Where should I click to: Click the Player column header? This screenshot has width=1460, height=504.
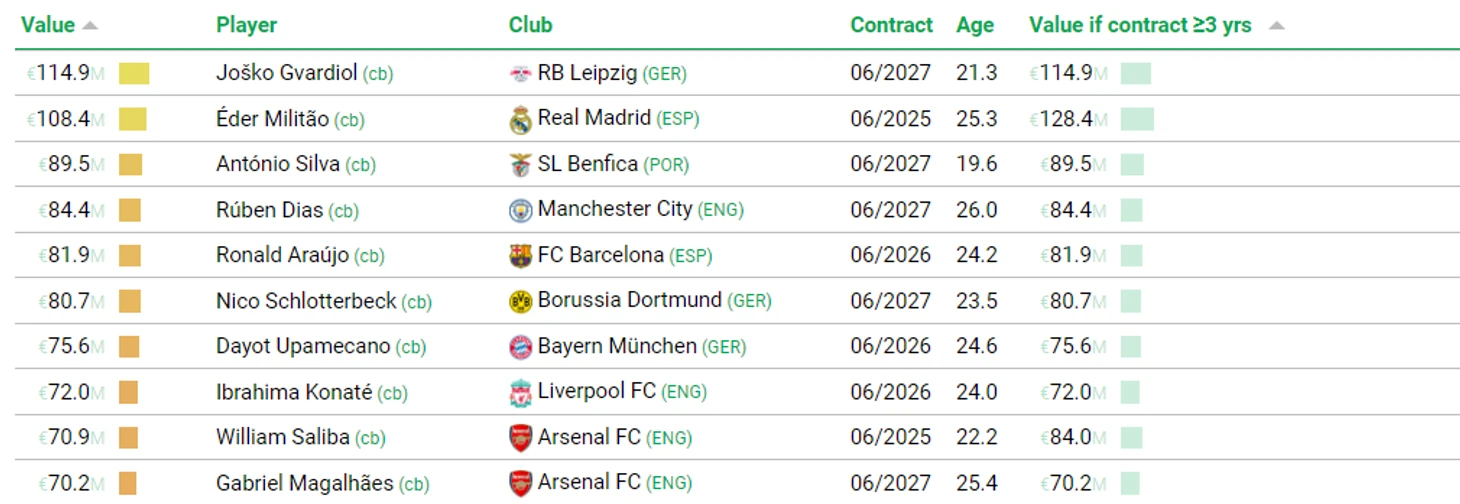pyautogui.click(x=246, y=25)
